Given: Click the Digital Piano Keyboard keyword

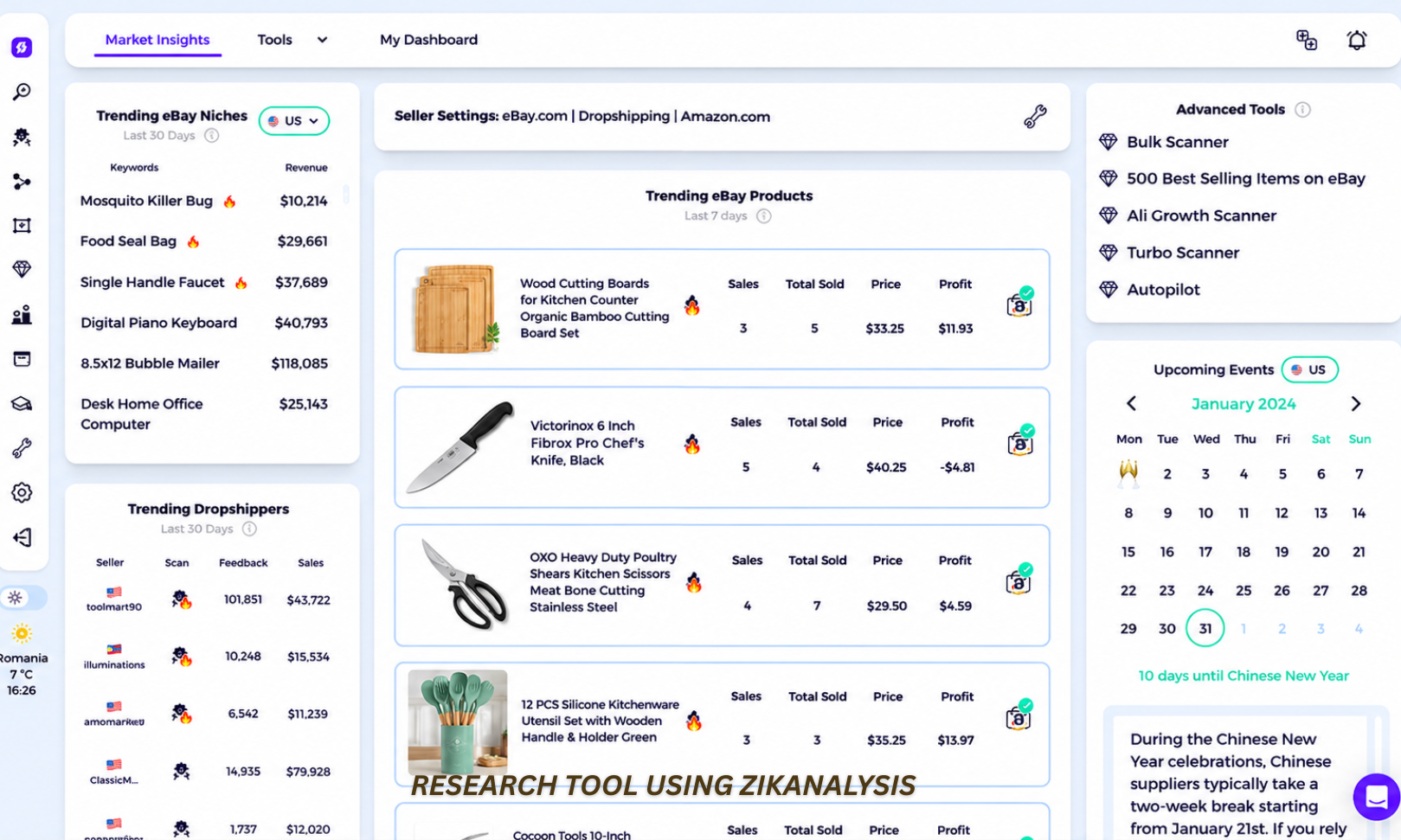Looking at the screenshot, I should click(158, 323).
